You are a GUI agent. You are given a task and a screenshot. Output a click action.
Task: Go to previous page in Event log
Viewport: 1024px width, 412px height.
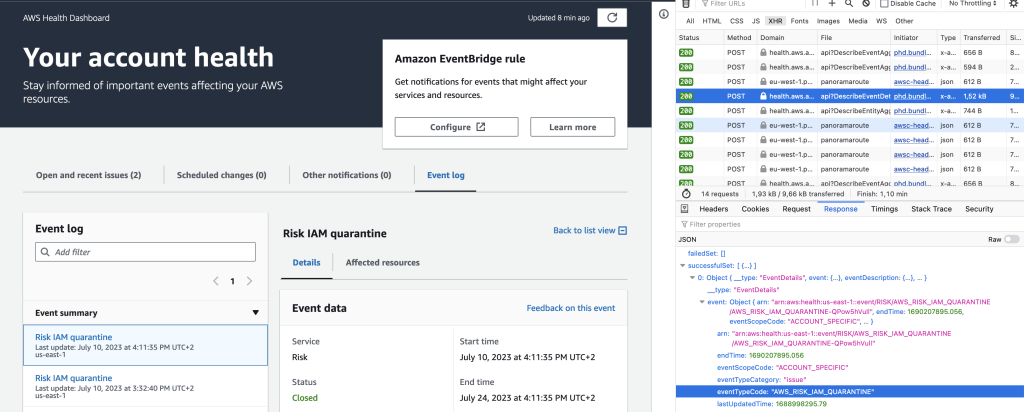click(x=215, y=282)
